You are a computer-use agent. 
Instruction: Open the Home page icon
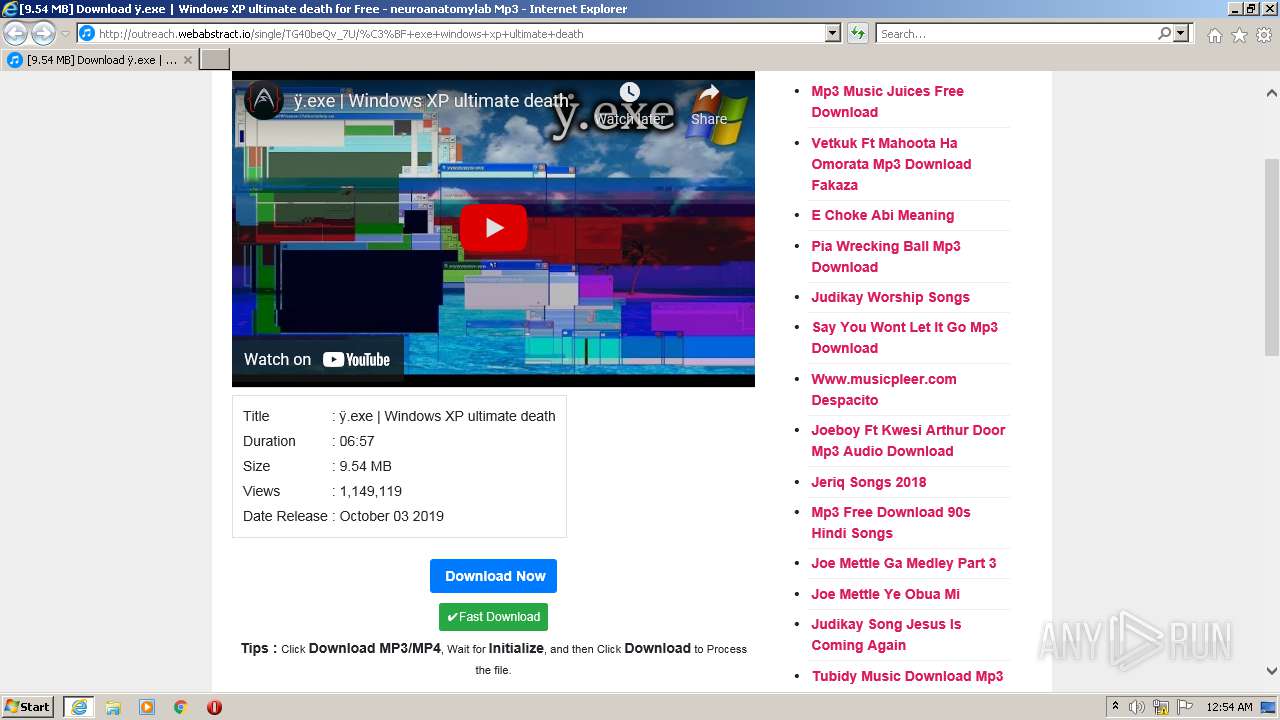1214,35
